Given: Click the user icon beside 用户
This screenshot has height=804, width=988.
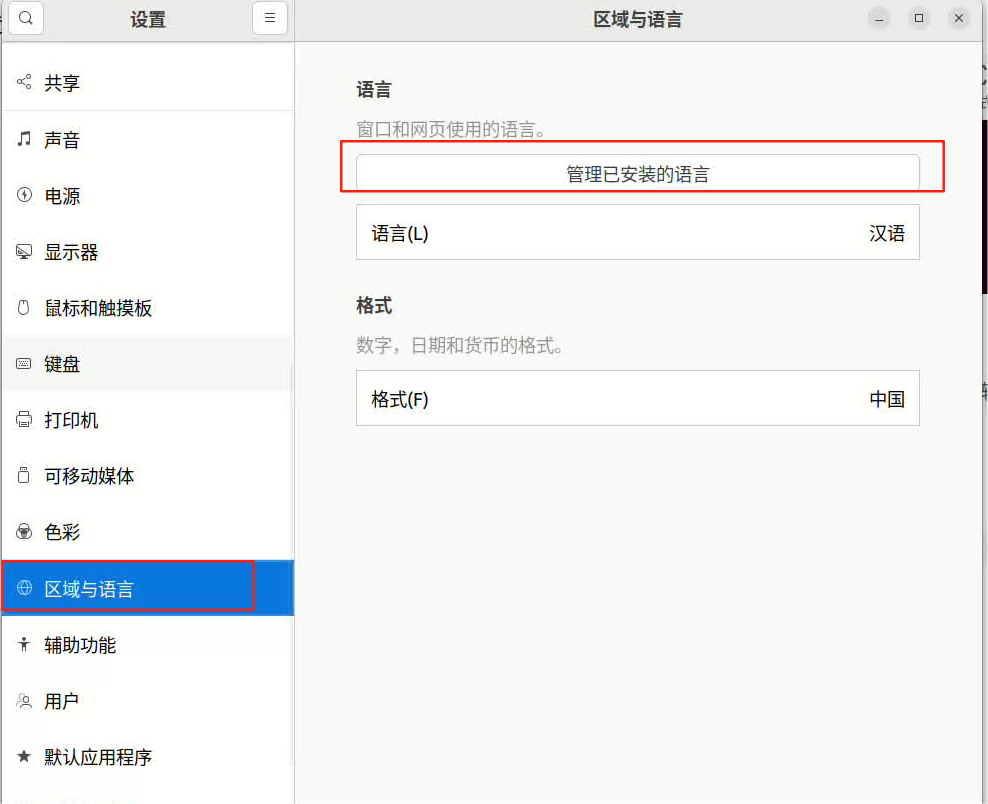Looking at the screenshot, I should (x=24, y=701).
